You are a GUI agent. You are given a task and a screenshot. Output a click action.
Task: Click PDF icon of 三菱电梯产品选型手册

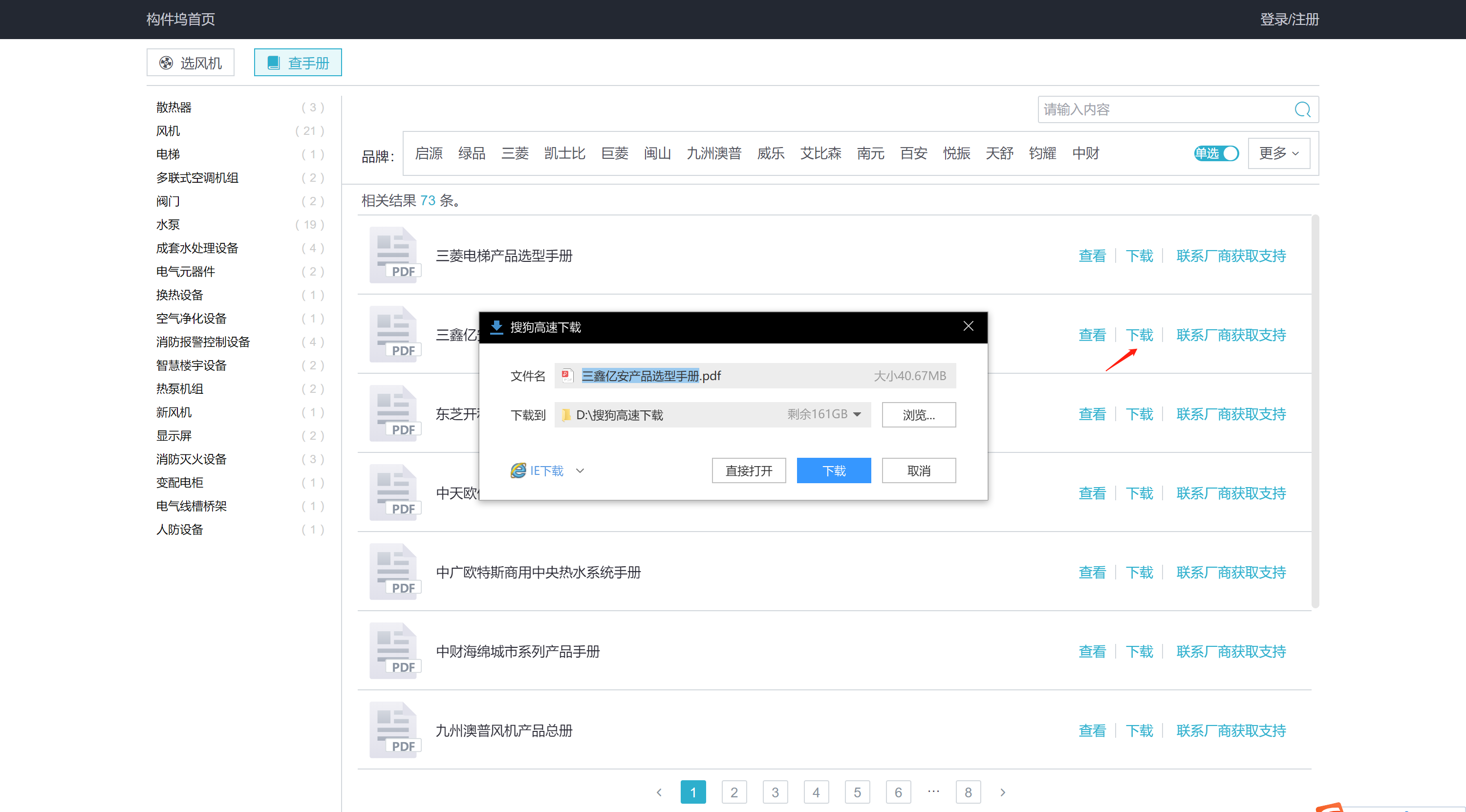pos(395,255)
